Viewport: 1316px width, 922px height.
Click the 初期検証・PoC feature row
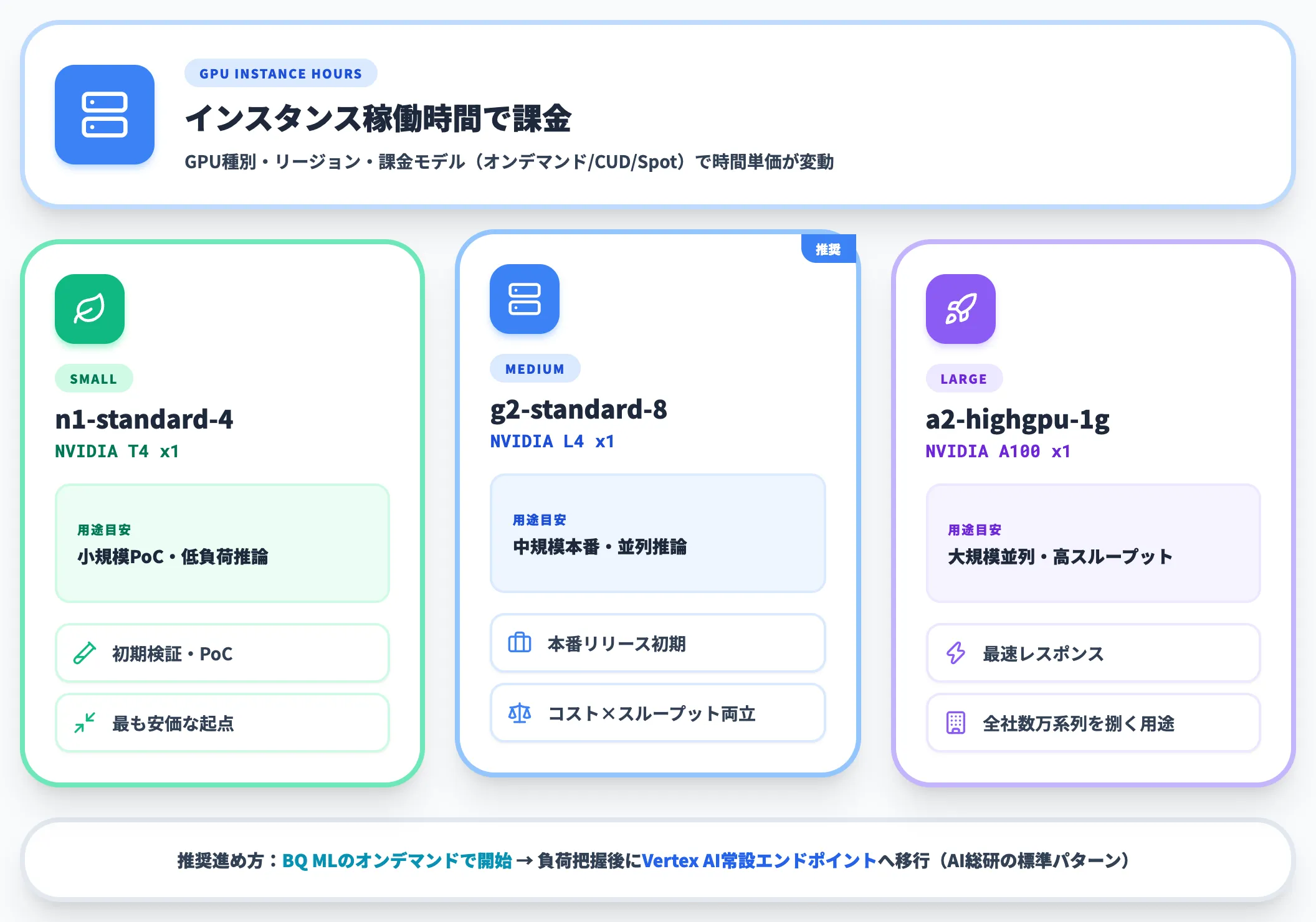coord(222,653)
